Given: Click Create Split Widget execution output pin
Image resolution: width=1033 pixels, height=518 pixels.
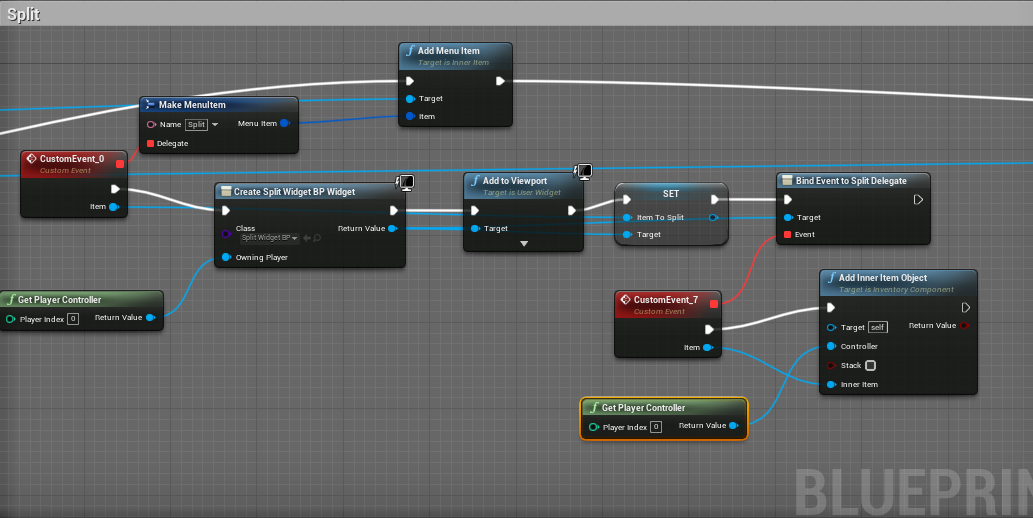Looking at the screenshot, I should (x=393, y=211).
